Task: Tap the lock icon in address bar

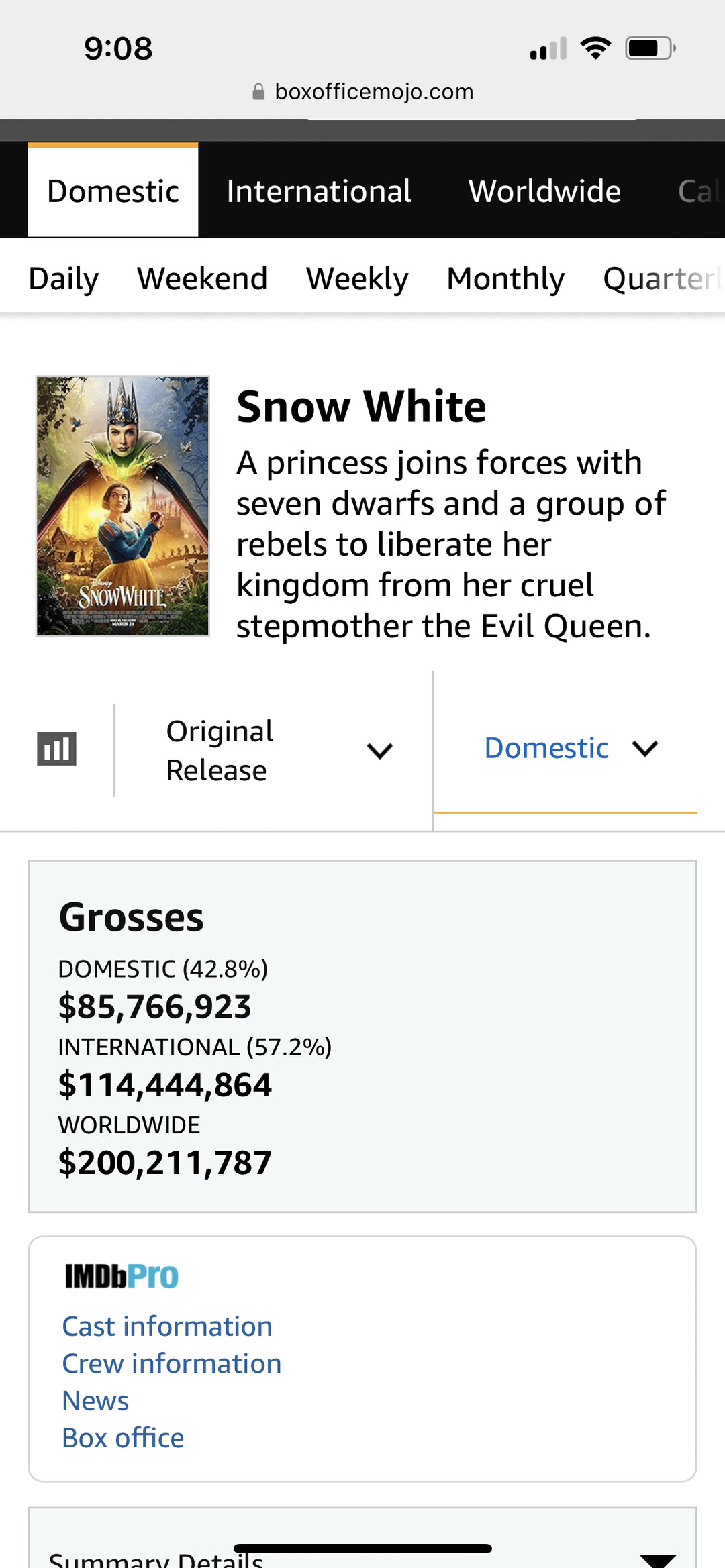Action: [258, 91]
